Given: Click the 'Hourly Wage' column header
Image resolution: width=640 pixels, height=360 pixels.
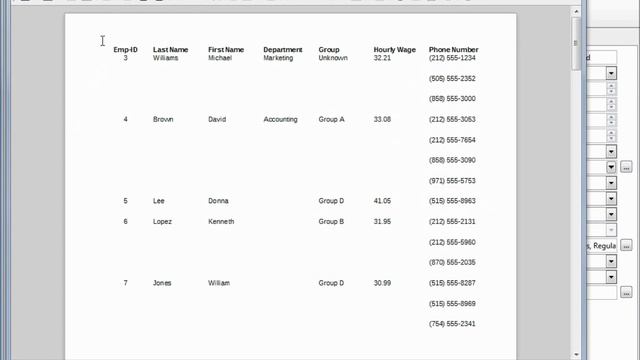Looking at the screenshot, I should tap(394, 49).
